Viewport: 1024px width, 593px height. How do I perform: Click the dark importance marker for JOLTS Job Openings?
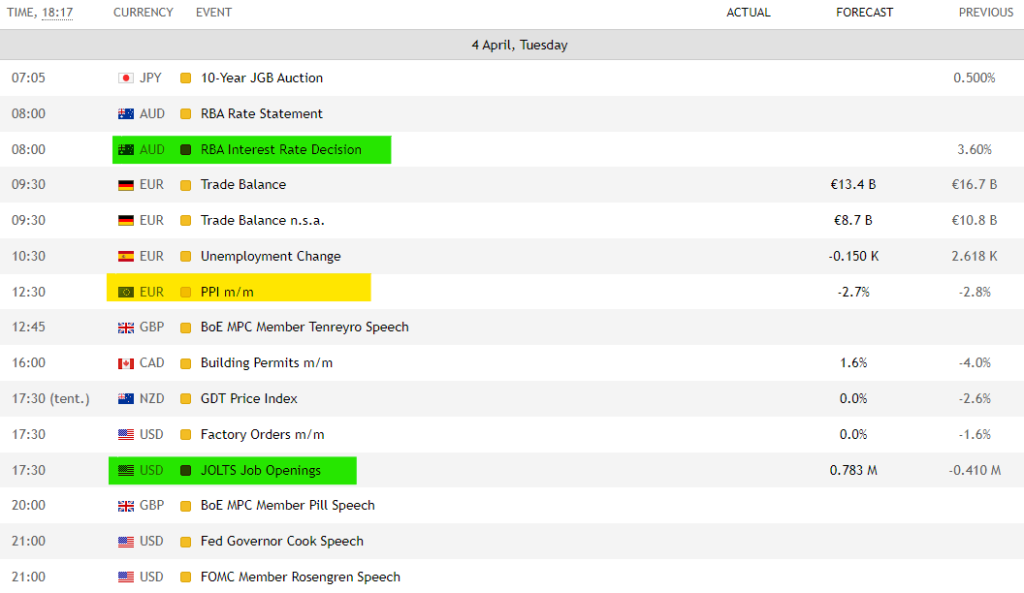[x=185, y=470]
